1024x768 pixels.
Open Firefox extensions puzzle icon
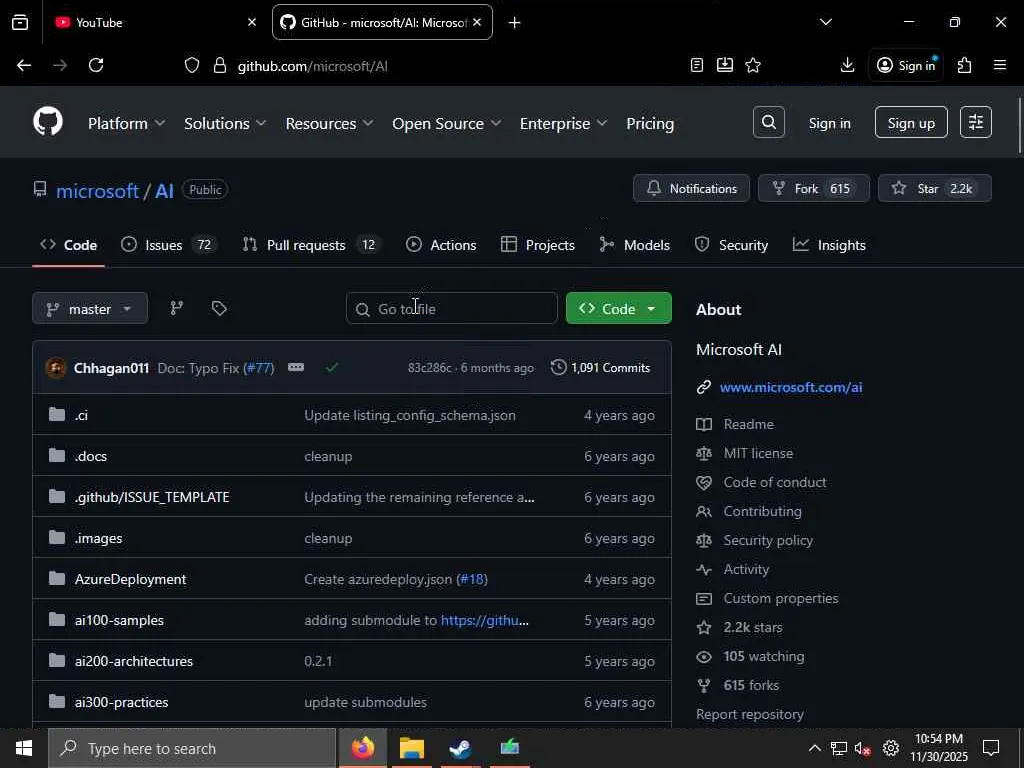point(965,65)
